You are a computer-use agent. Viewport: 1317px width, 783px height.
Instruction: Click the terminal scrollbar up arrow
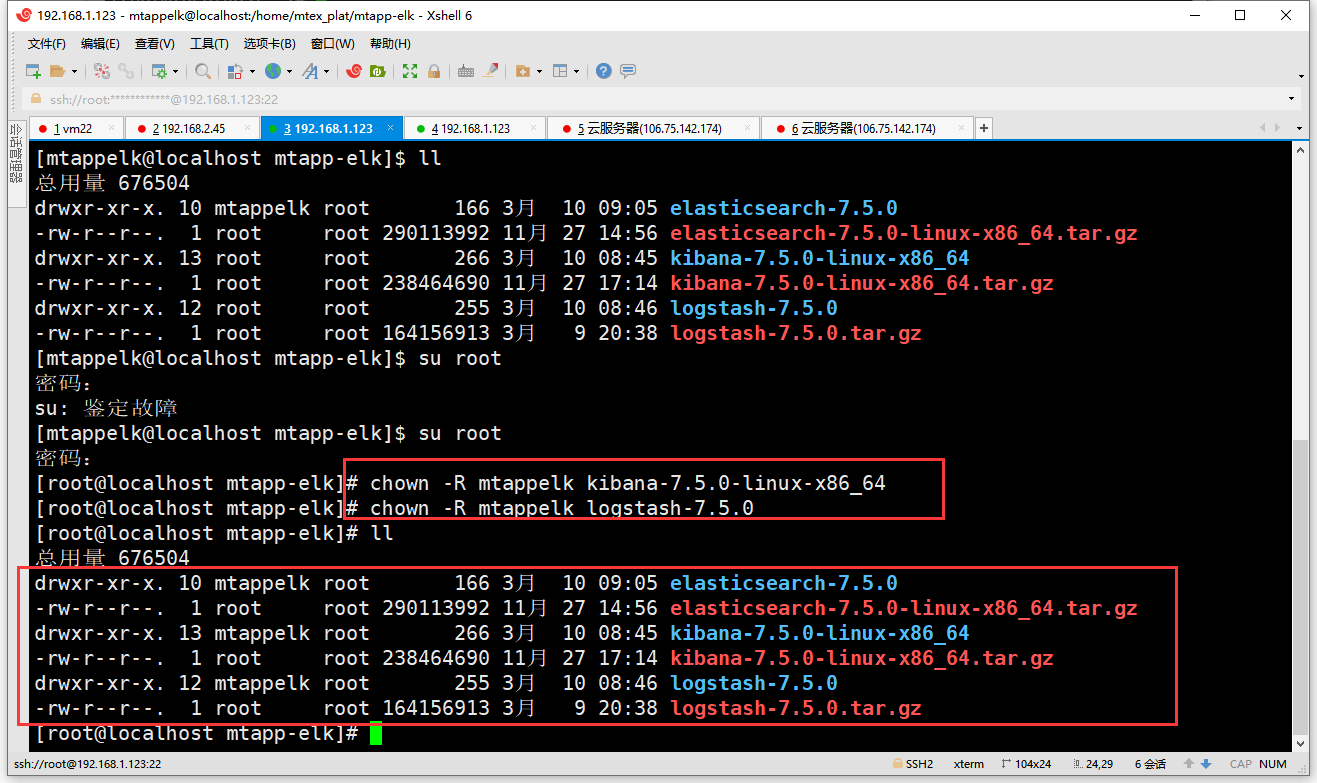(x=1300, y=150)
